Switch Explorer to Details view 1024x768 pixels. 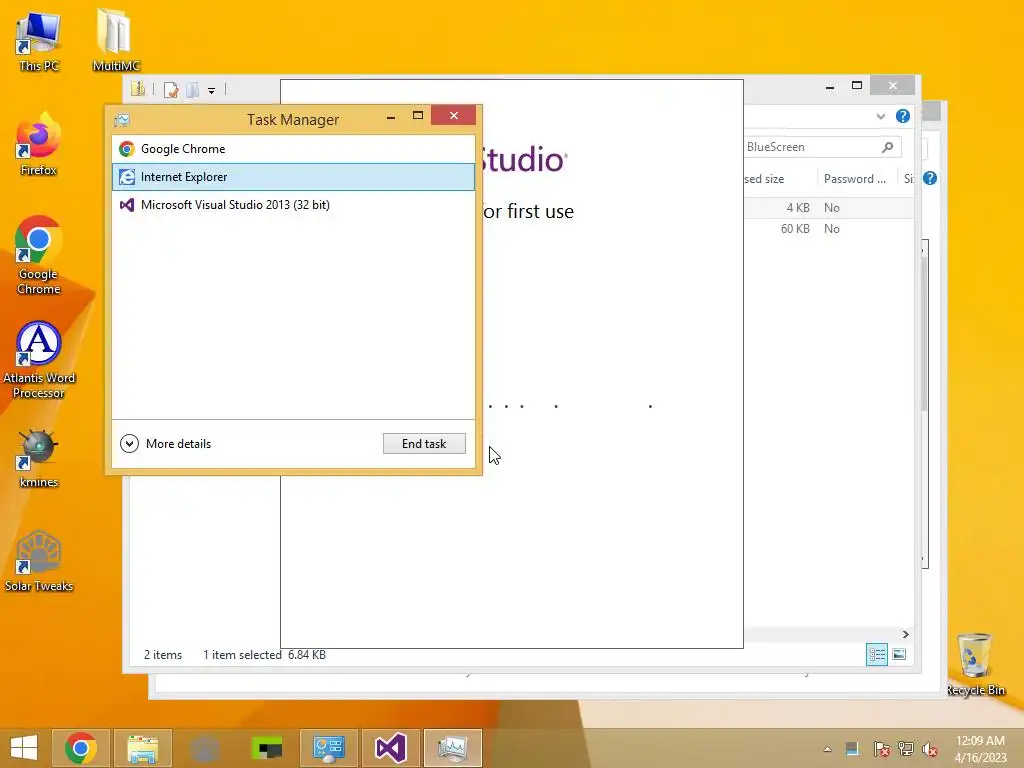point(876,654)
